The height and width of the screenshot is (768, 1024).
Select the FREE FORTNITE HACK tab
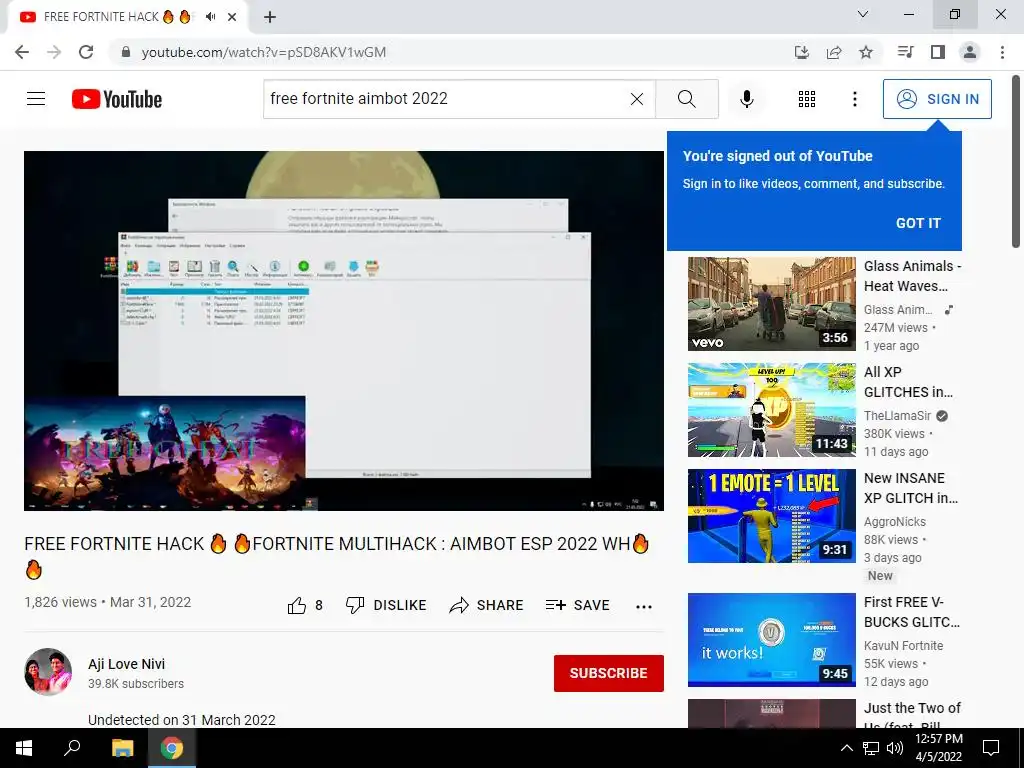(x=127, y=17)
